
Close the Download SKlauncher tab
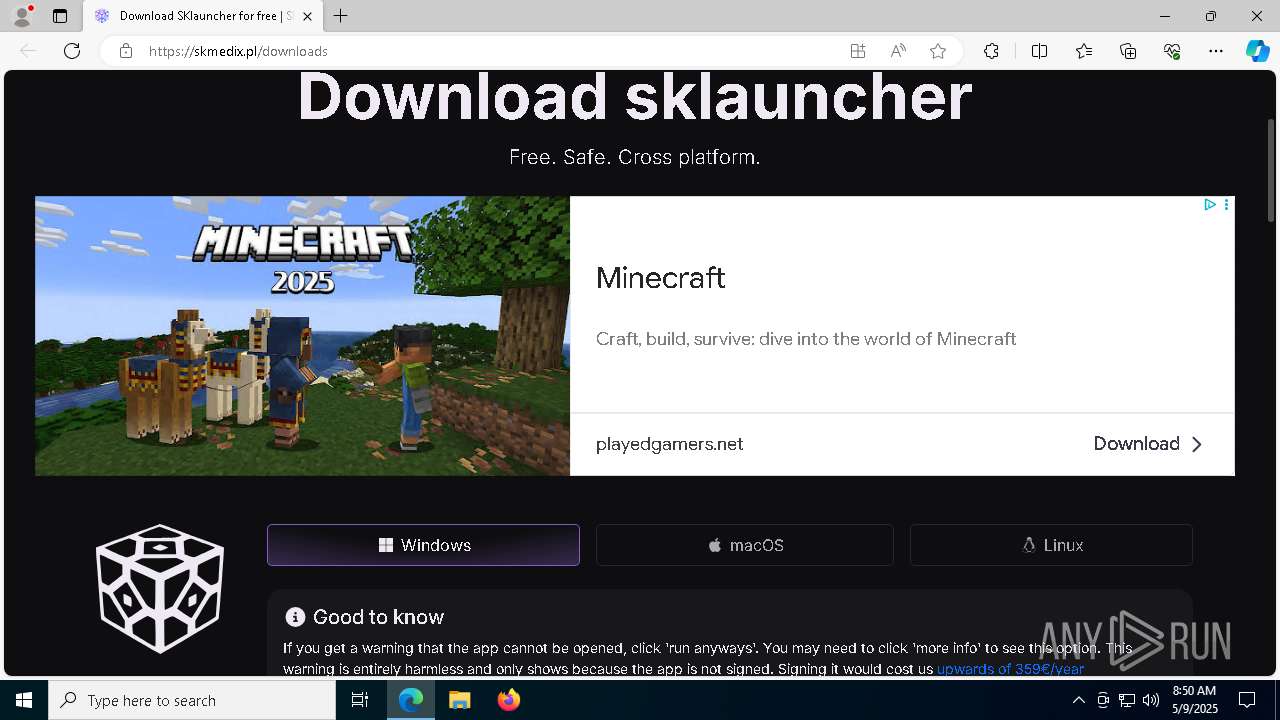point(307,16)
